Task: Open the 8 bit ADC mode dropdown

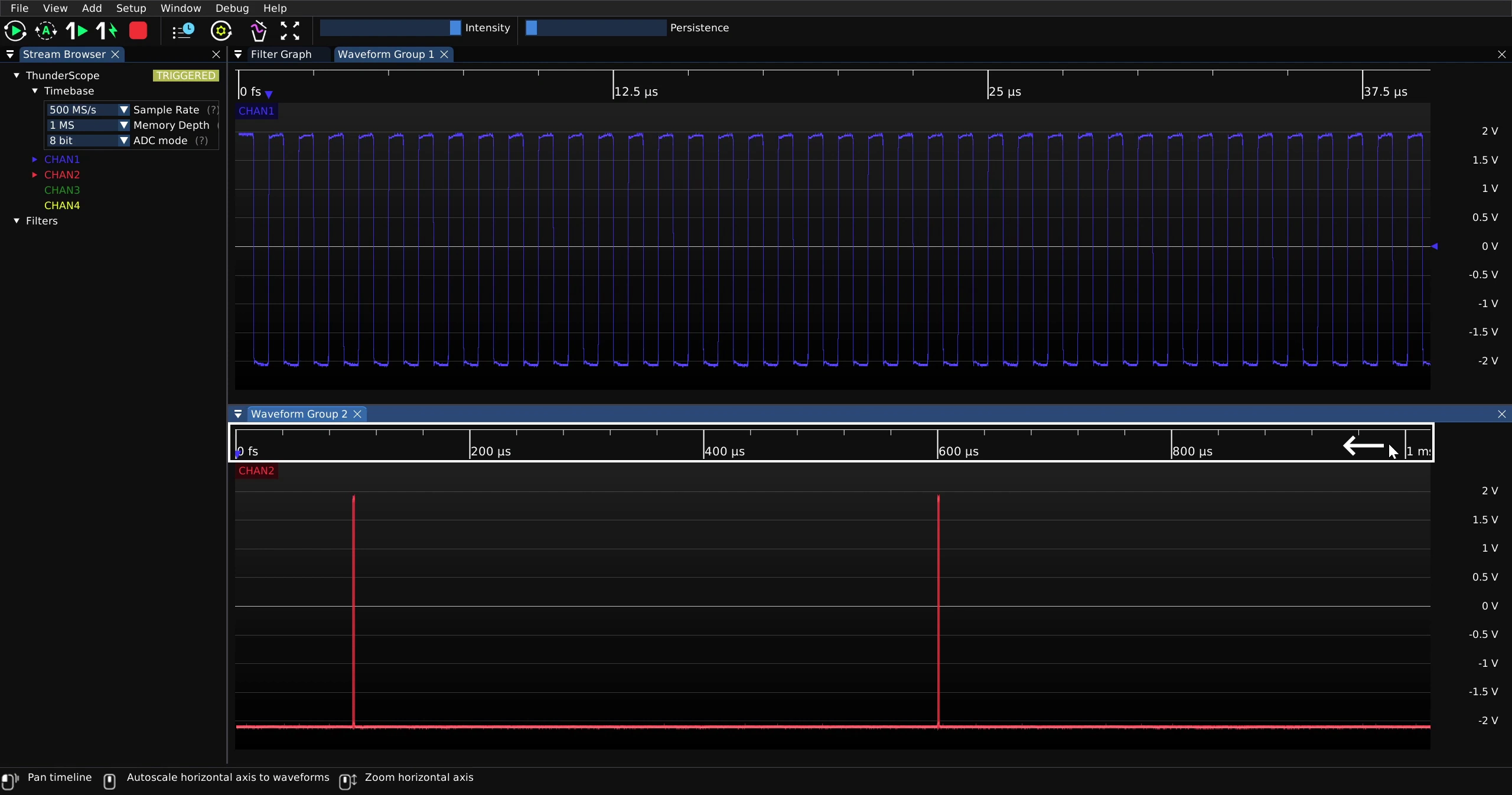Action: tap(88, 141)
